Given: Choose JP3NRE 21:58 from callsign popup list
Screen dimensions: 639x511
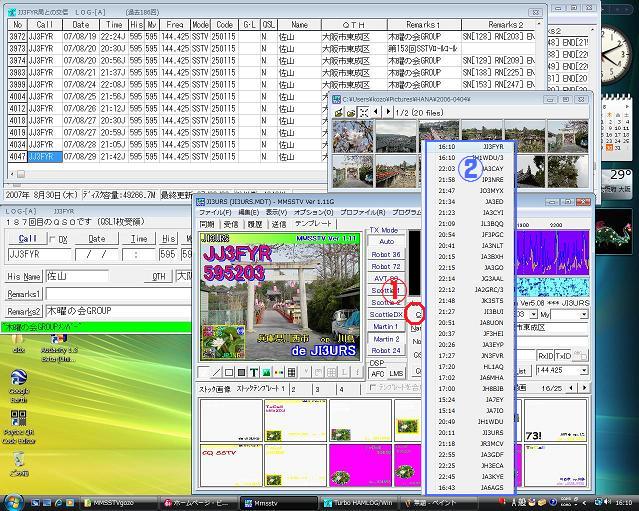Looking at the screenshot, I should tap(471, 179).
